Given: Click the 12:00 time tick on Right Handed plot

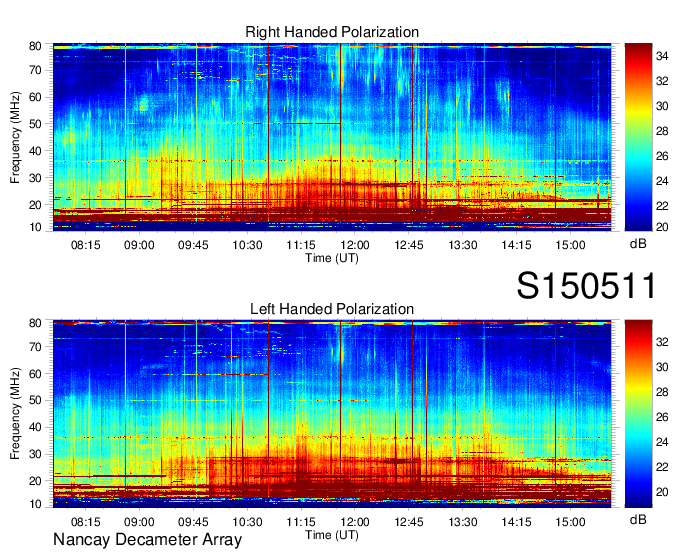Looking at the screenshot, I should click(355, 245).
